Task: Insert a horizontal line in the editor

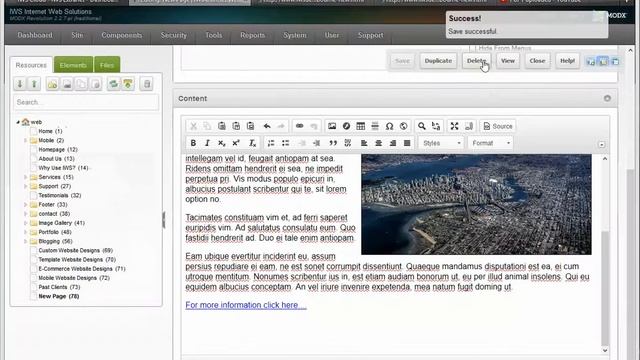Action: pos(375,126)
